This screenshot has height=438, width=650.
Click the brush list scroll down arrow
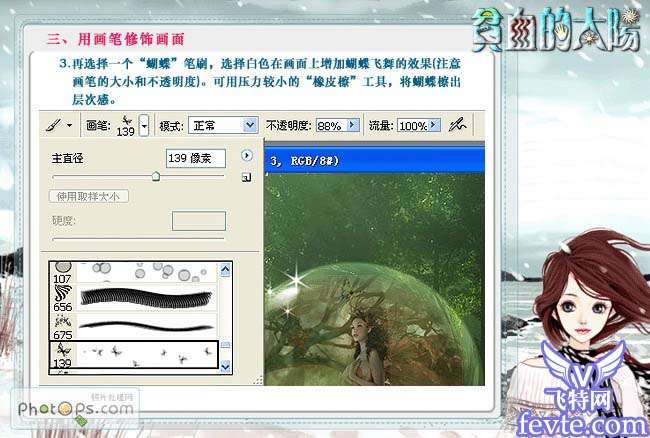point(225,366)
